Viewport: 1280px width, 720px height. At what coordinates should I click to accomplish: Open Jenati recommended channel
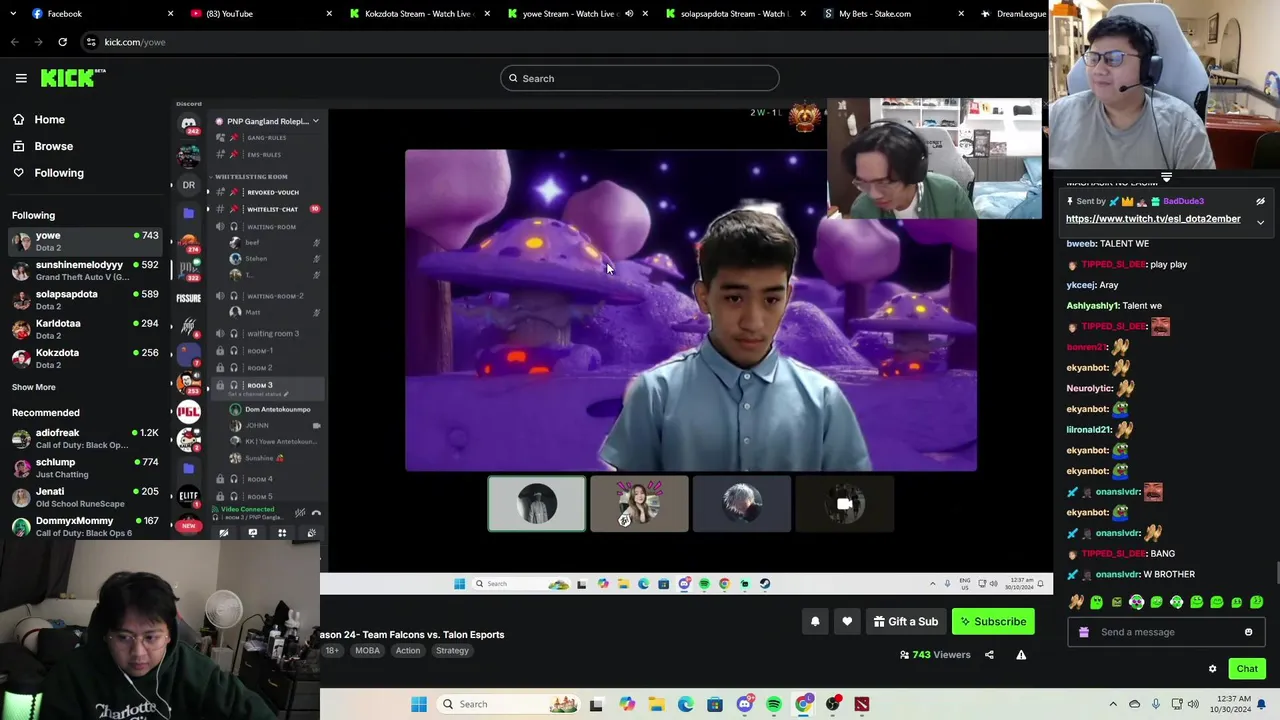pos(85,497)
